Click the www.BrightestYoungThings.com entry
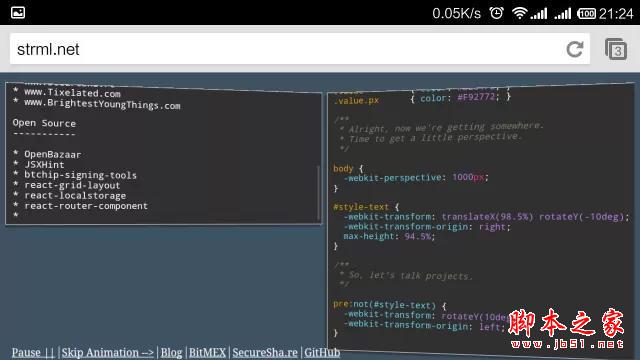The width and height of the screenshot is (640, 360). click(x=102, y=104)
